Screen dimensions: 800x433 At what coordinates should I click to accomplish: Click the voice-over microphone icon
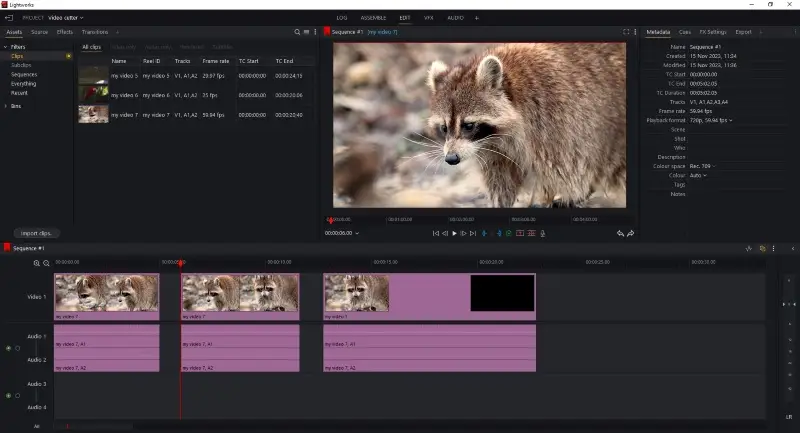click(542, 233)
